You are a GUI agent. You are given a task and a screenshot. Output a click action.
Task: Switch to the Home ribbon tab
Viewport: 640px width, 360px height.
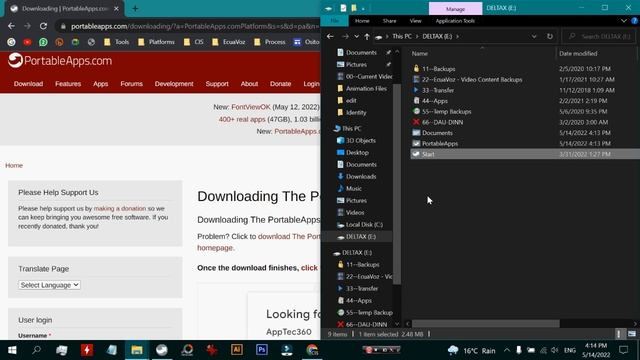tap(362, 21)
